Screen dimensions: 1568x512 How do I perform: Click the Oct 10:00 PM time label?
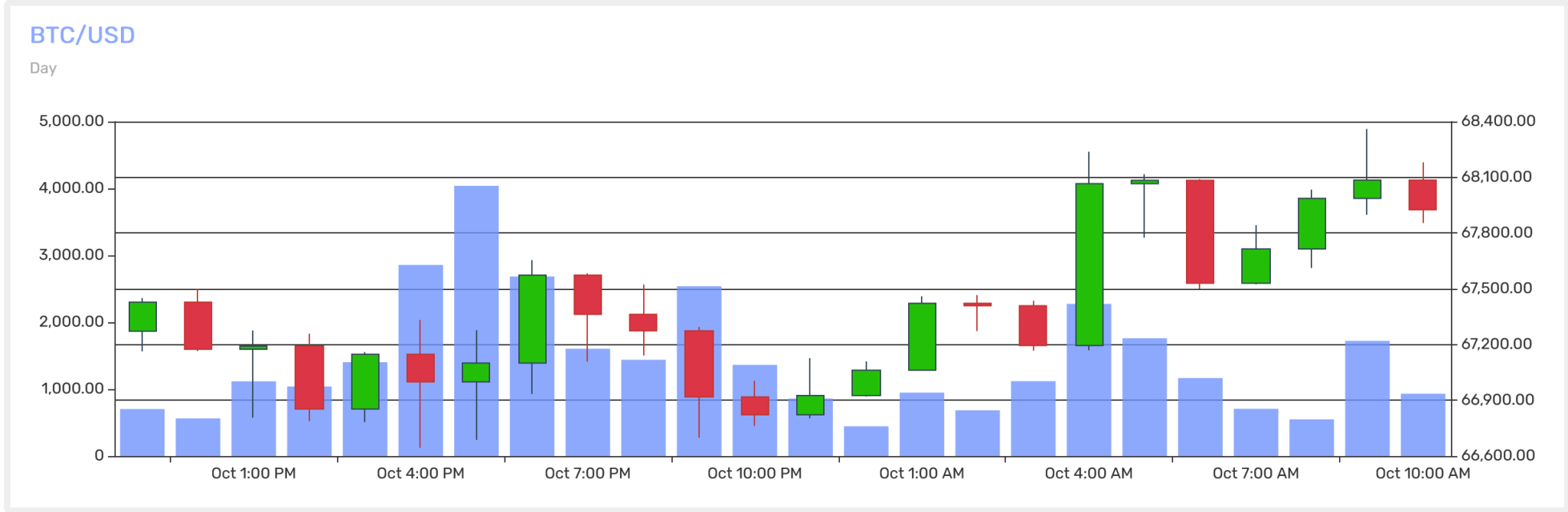(x=755, y=474)
